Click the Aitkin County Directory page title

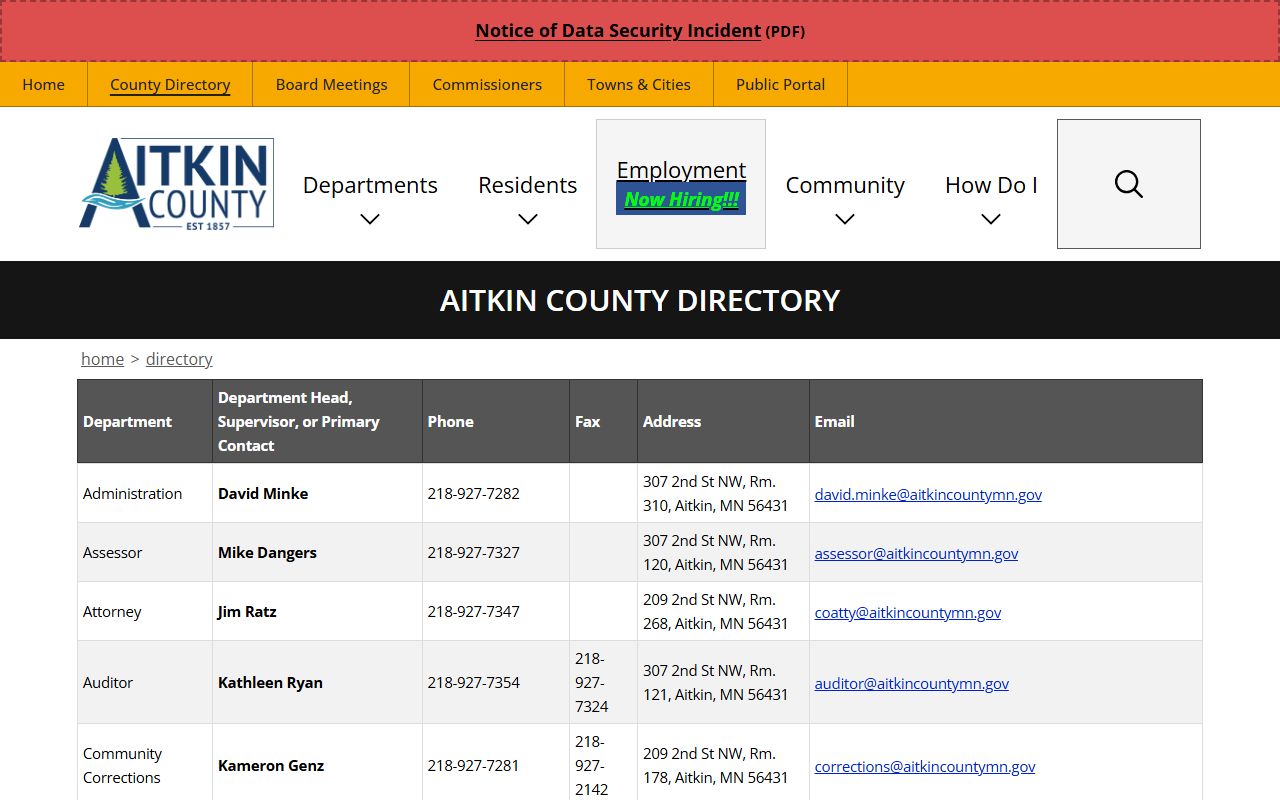click(x=640, y=300)
